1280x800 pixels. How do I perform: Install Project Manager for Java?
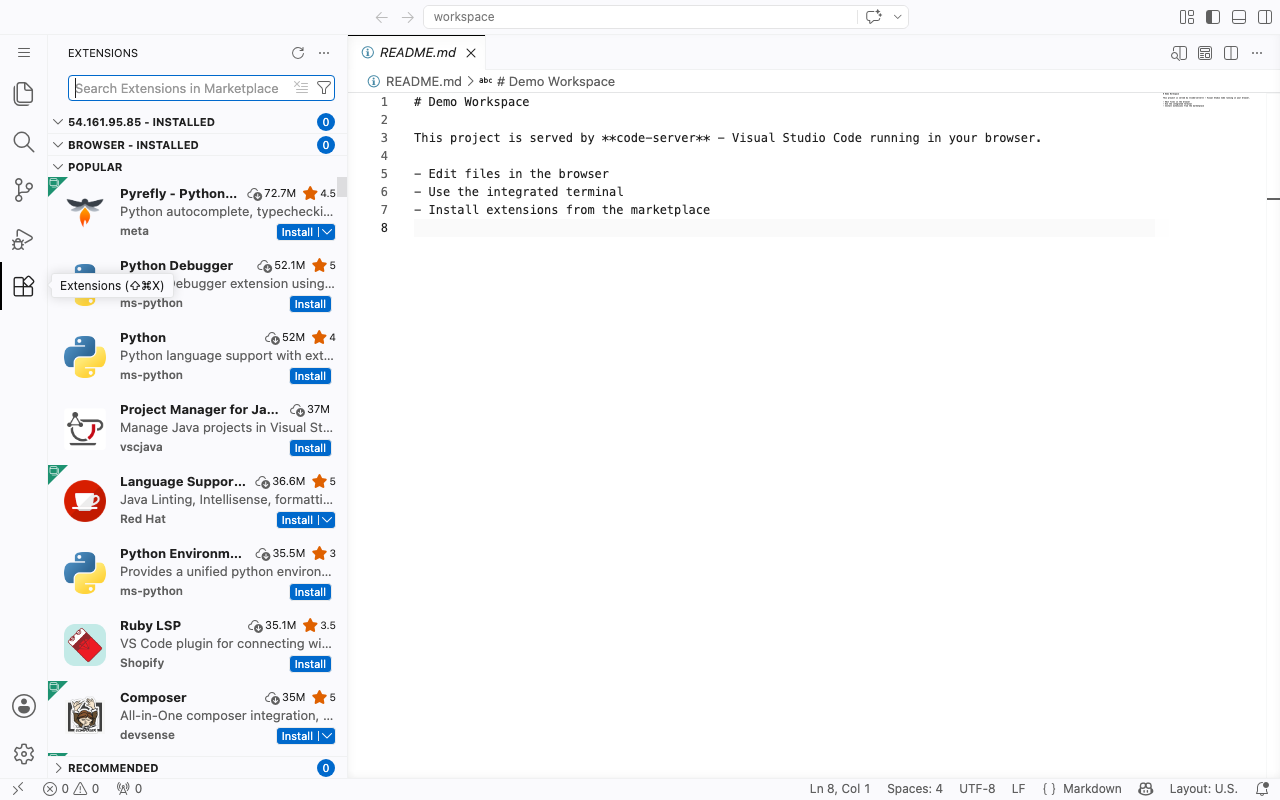310,448
